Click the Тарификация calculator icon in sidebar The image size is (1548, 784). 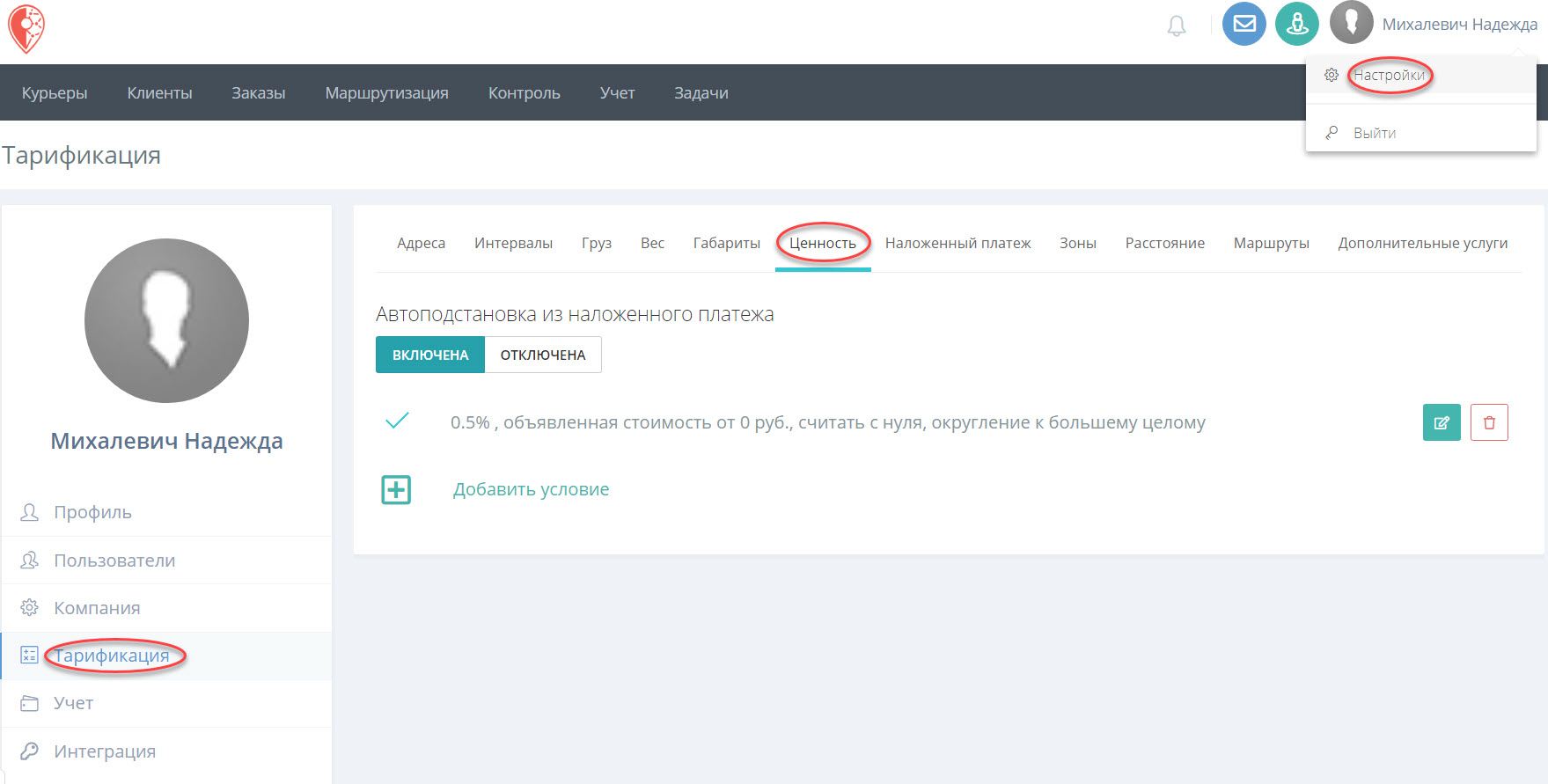29,655
